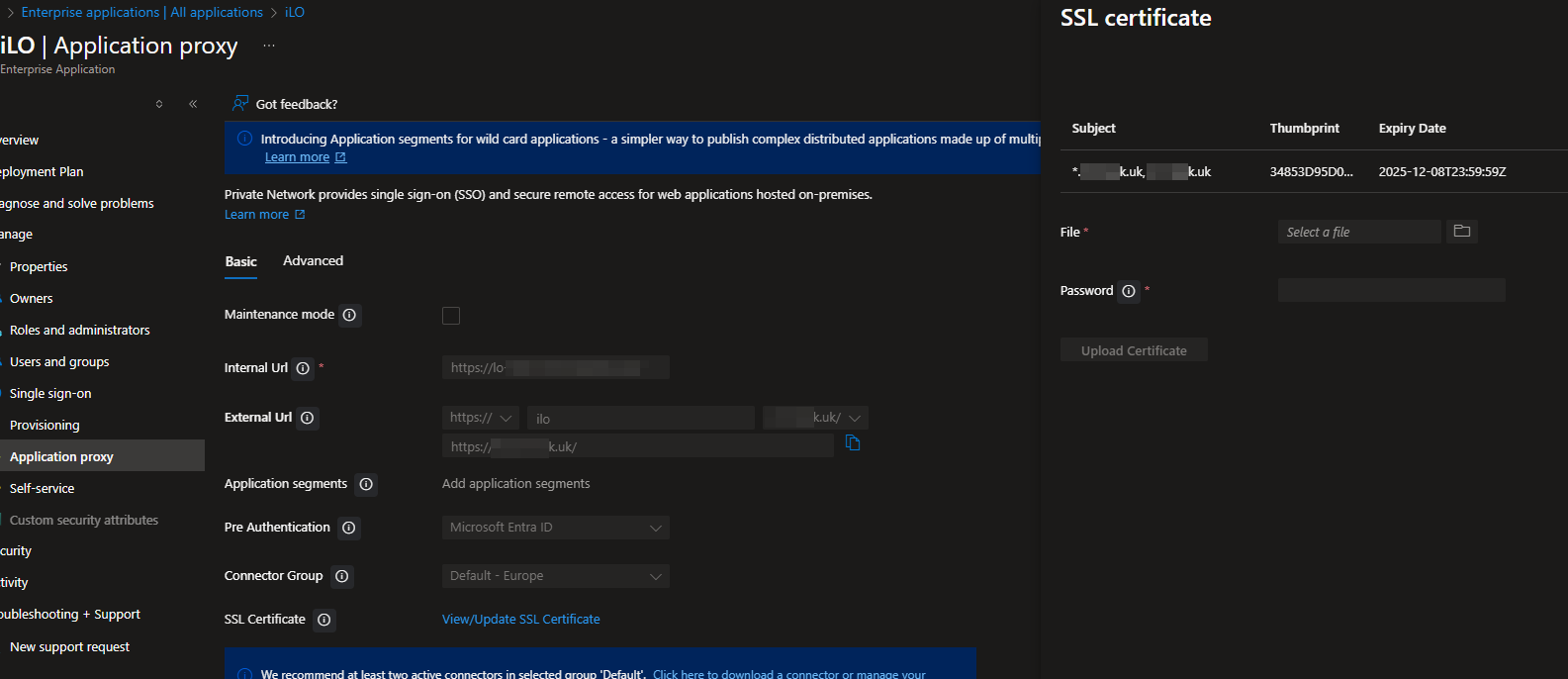Switch to the Advanced tab
Image resolution: width=1568 pixels, height=679 pixels.
click(x=313, y=260)
